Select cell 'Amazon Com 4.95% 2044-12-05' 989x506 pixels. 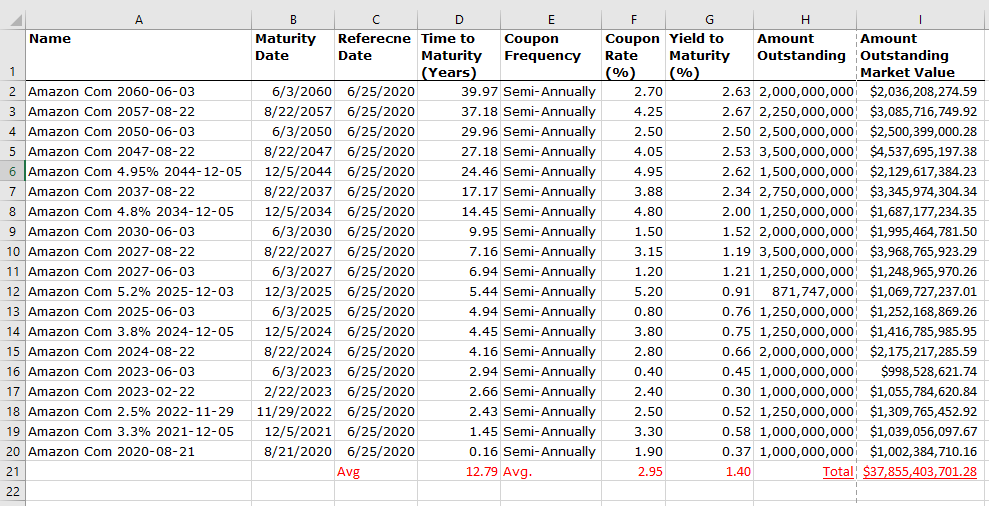click(x=139, y=171)
